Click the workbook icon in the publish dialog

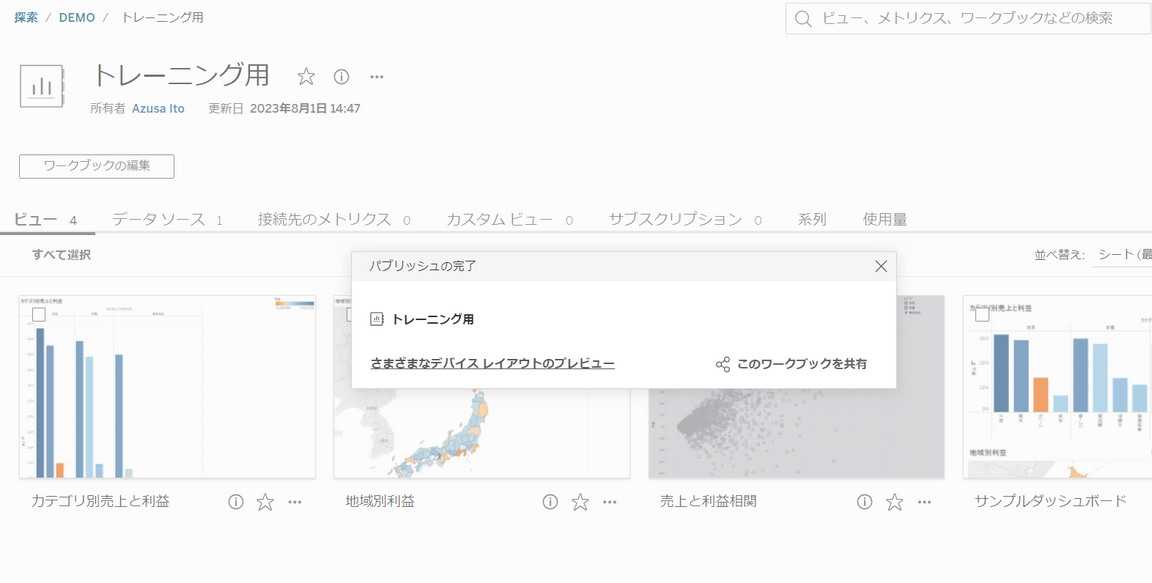point(377,319)
